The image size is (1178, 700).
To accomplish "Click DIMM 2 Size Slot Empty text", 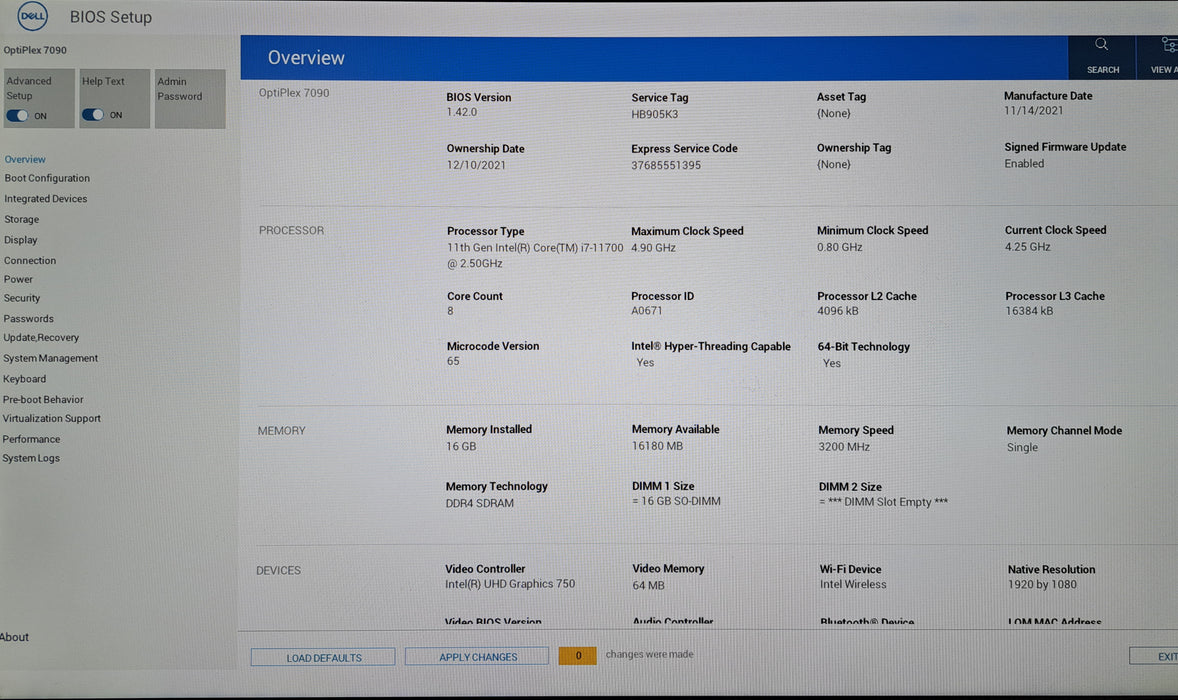I will [884, 502].
